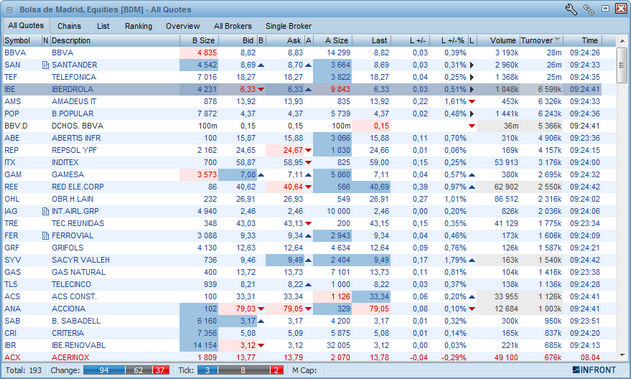Sort by the B Size column header
631x379 pixels.
(199, 40)
